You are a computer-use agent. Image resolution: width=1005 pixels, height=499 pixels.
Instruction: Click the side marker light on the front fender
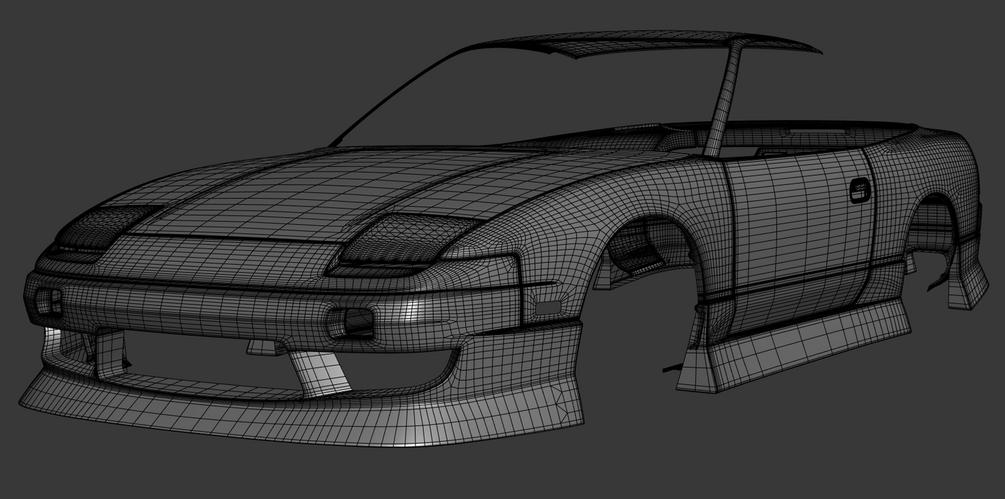click(x=547, y=307)
